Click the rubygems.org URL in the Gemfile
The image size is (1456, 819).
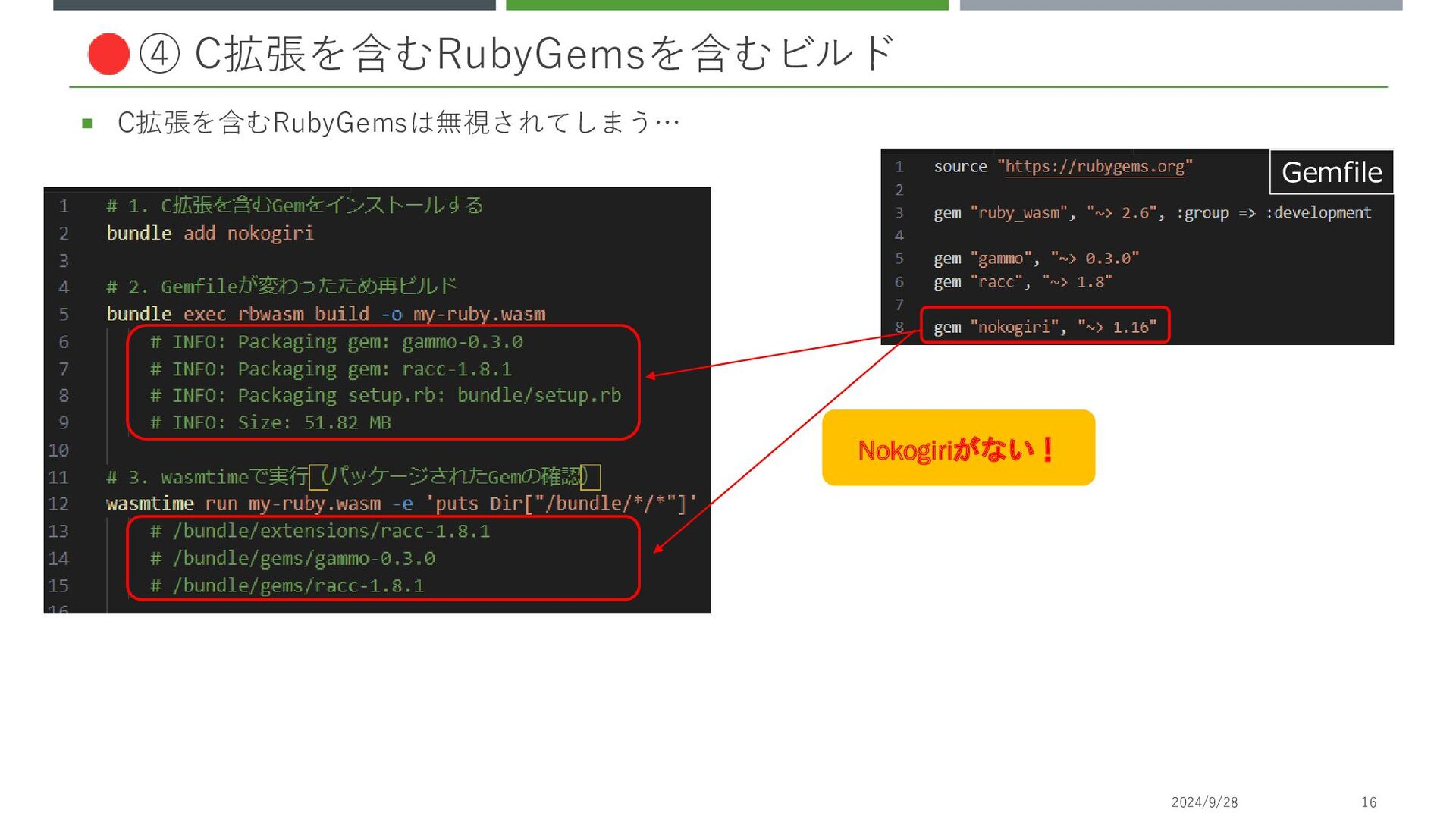1094,167
